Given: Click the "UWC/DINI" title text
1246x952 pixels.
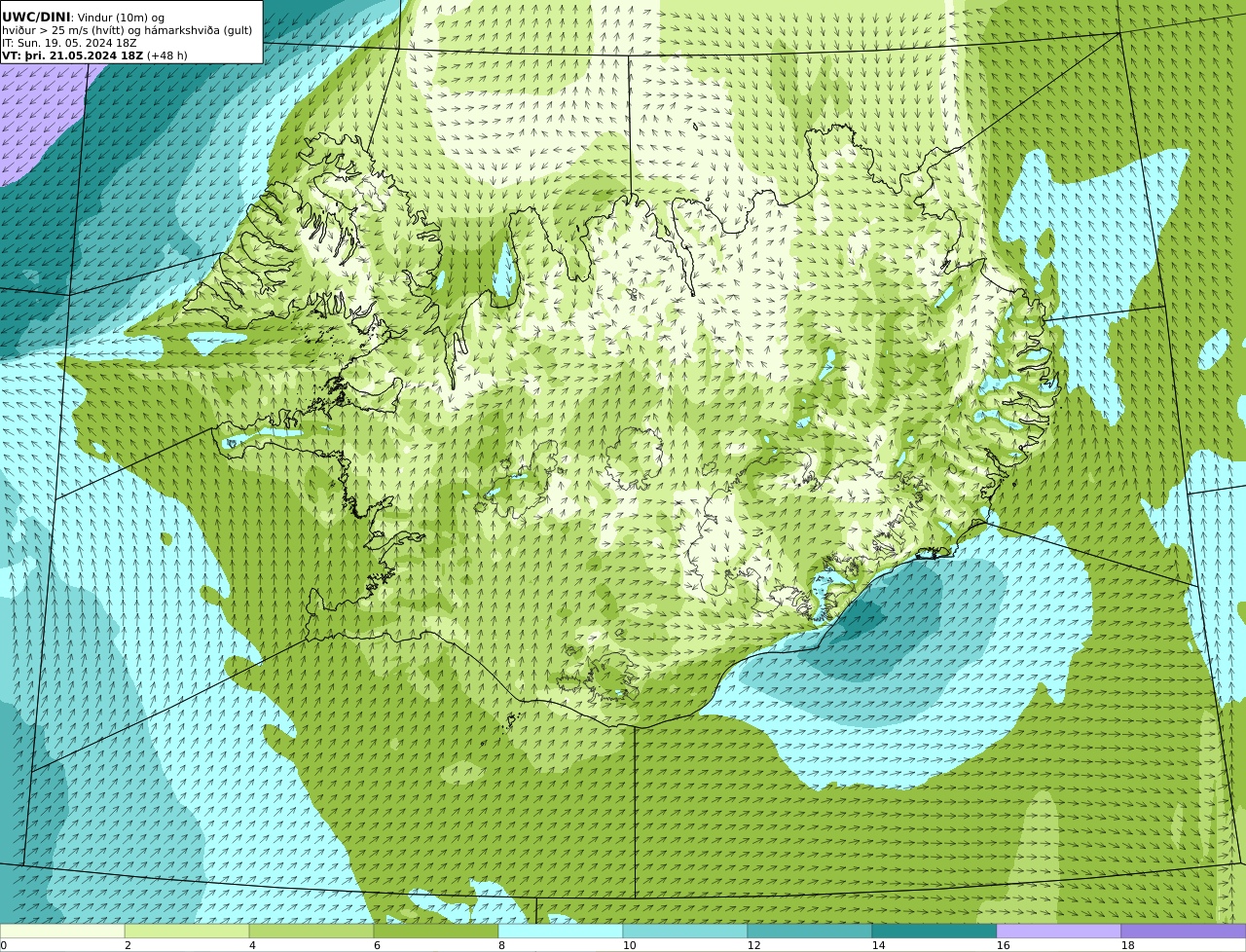Looking at the screenshot, I should (36, 17).
